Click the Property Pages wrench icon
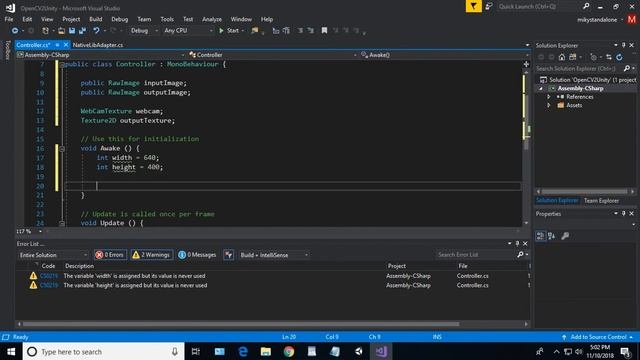Screen dimensions: 640x360 tap(565, 236)
